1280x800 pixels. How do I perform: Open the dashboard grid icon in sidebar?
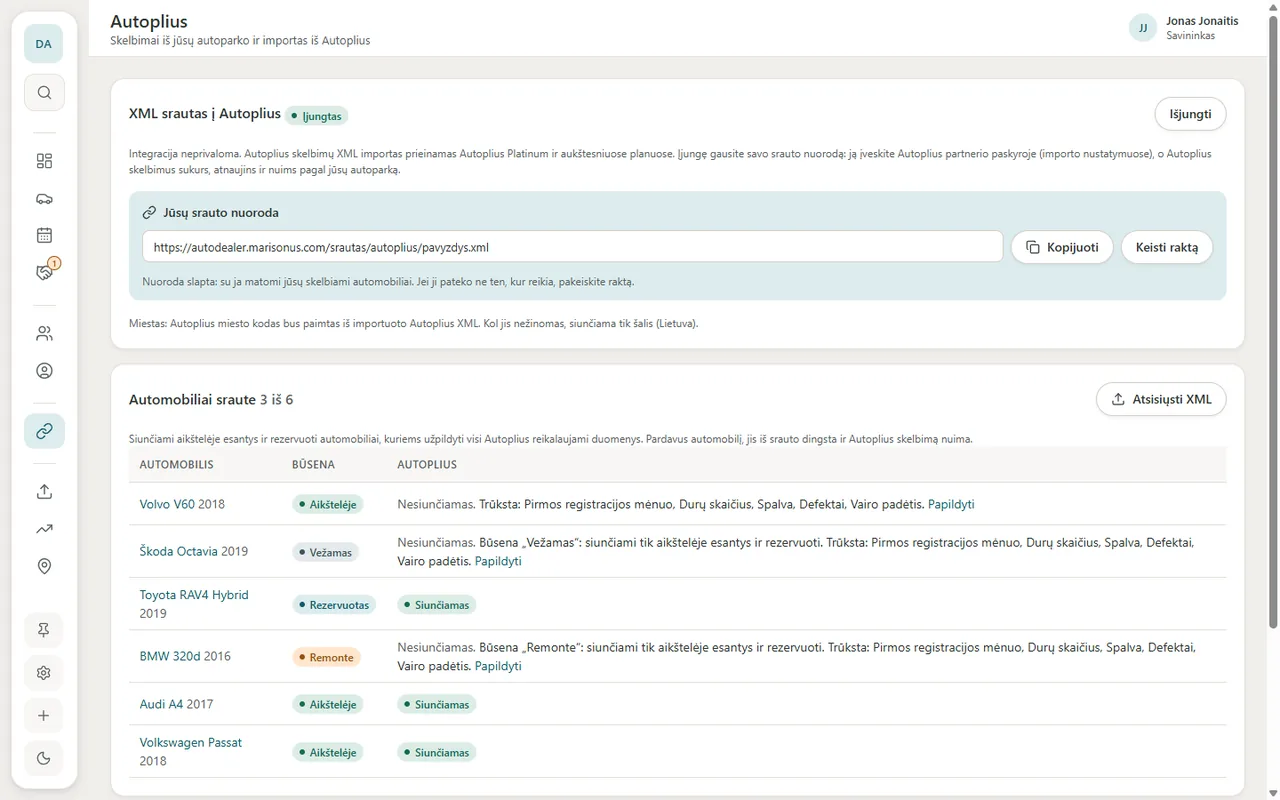click(x=44, y=161)
